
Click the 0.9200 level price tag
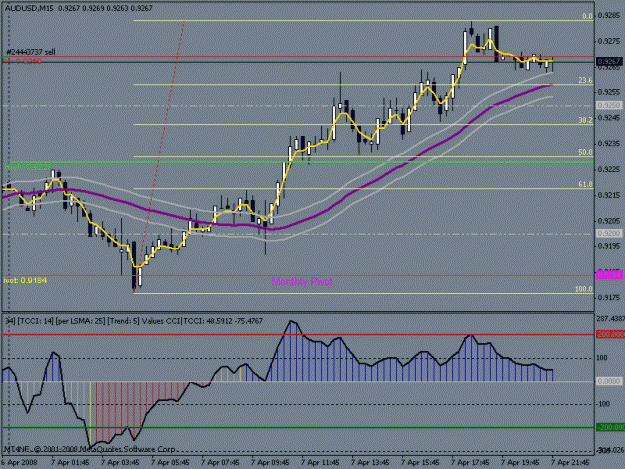[609, 234]
